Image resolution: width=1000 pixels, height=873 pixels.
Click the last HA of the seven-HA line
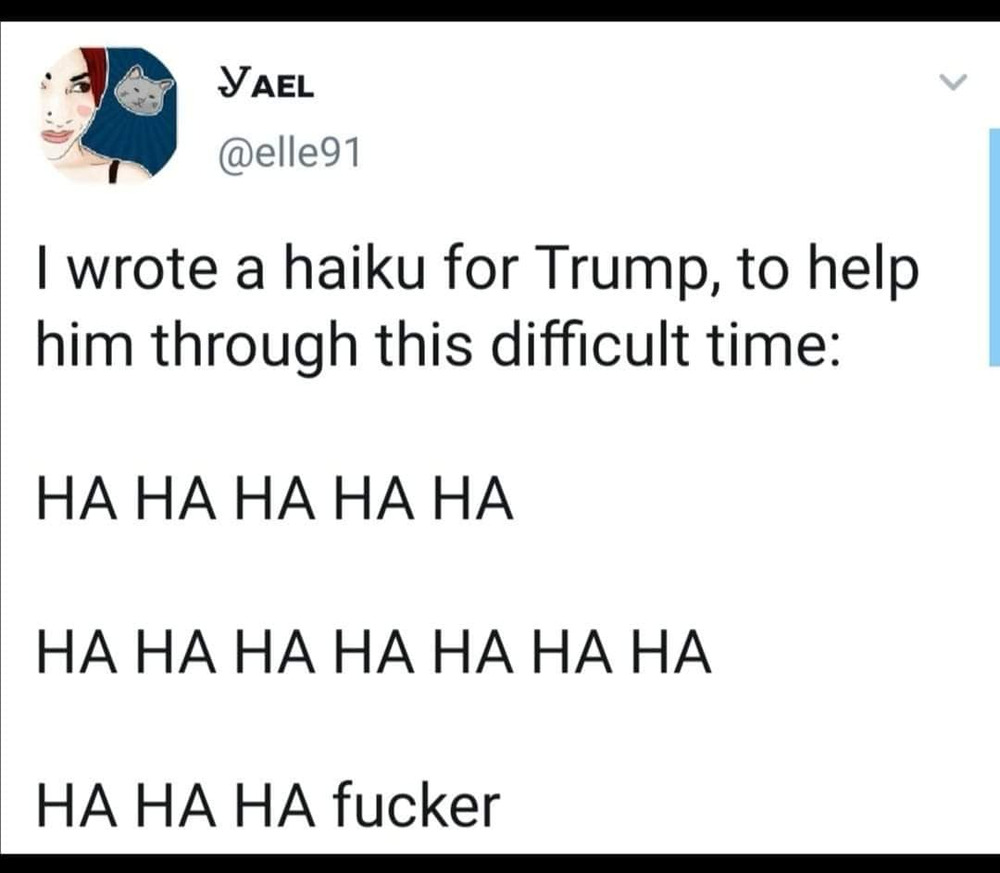click(x=671, y=652)
